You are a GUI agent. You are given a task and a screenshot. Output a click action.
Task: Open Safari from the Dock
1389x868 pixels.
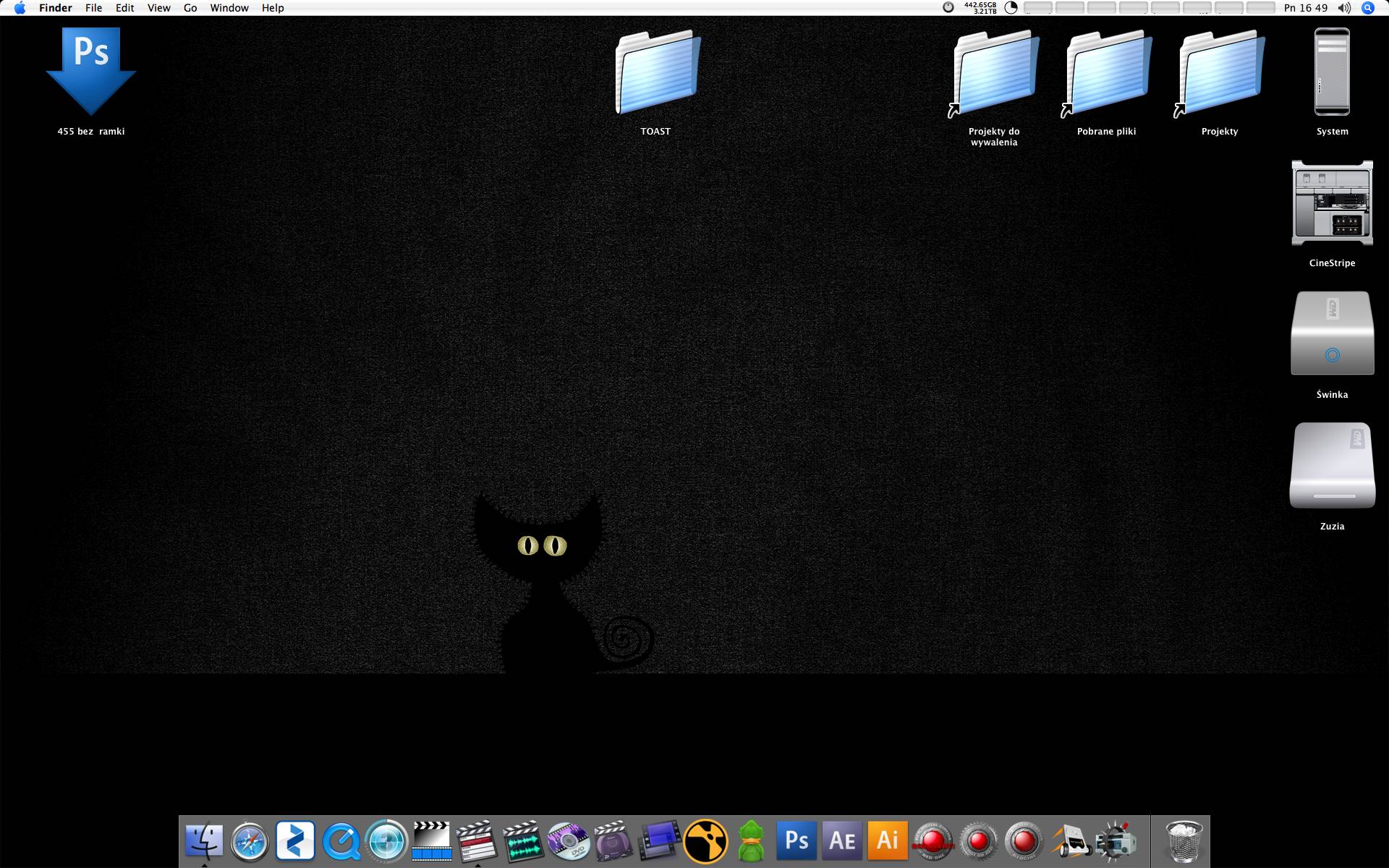pos(250,841)
